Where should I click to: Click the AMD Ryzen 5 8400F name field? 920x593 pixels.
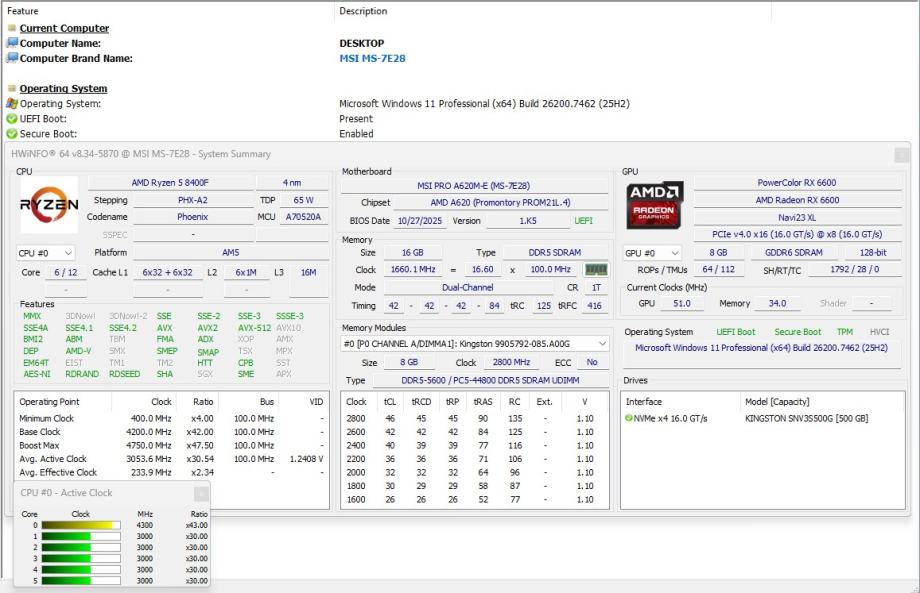170,182
